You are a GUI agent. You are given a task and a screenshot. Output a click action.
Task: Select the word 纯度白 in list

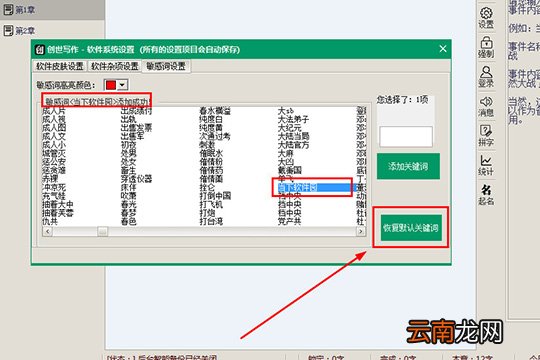click(x=211, y=120)
